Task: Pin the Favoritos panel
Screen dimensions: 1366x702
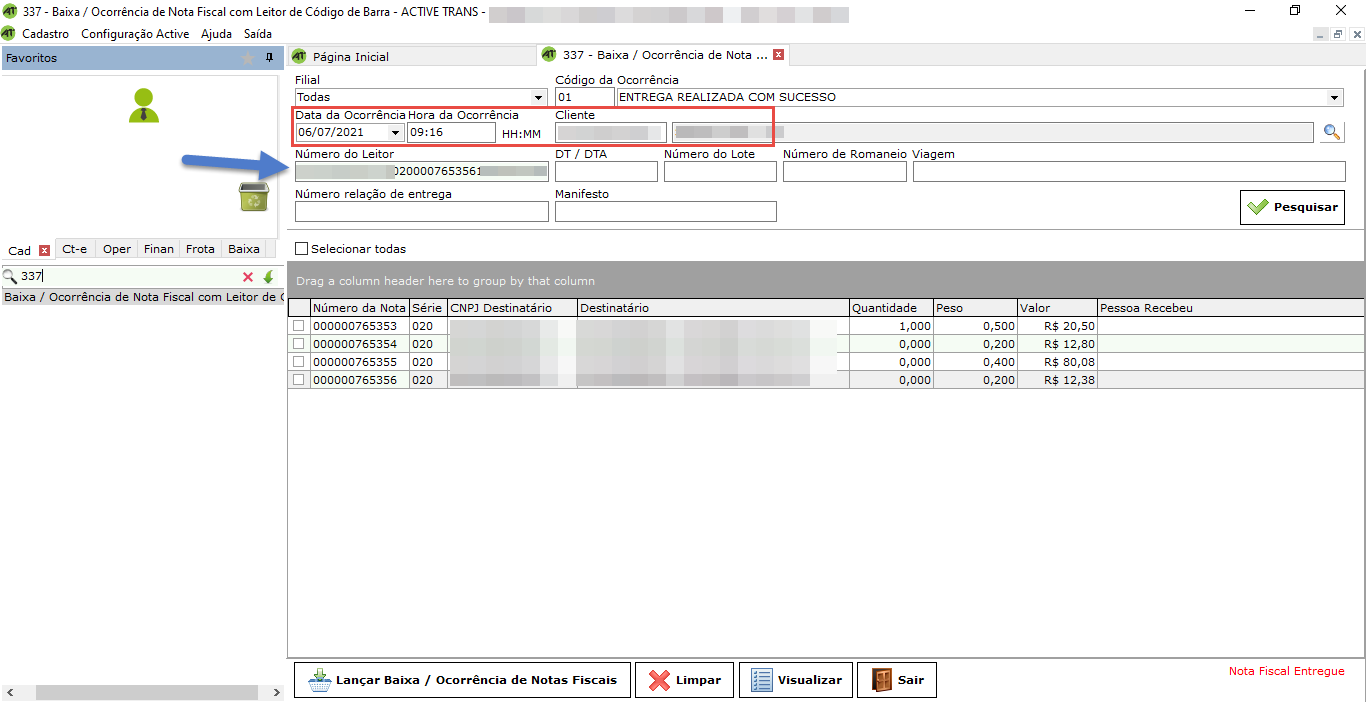Action: pyautogui.click(x=269, y=58)
